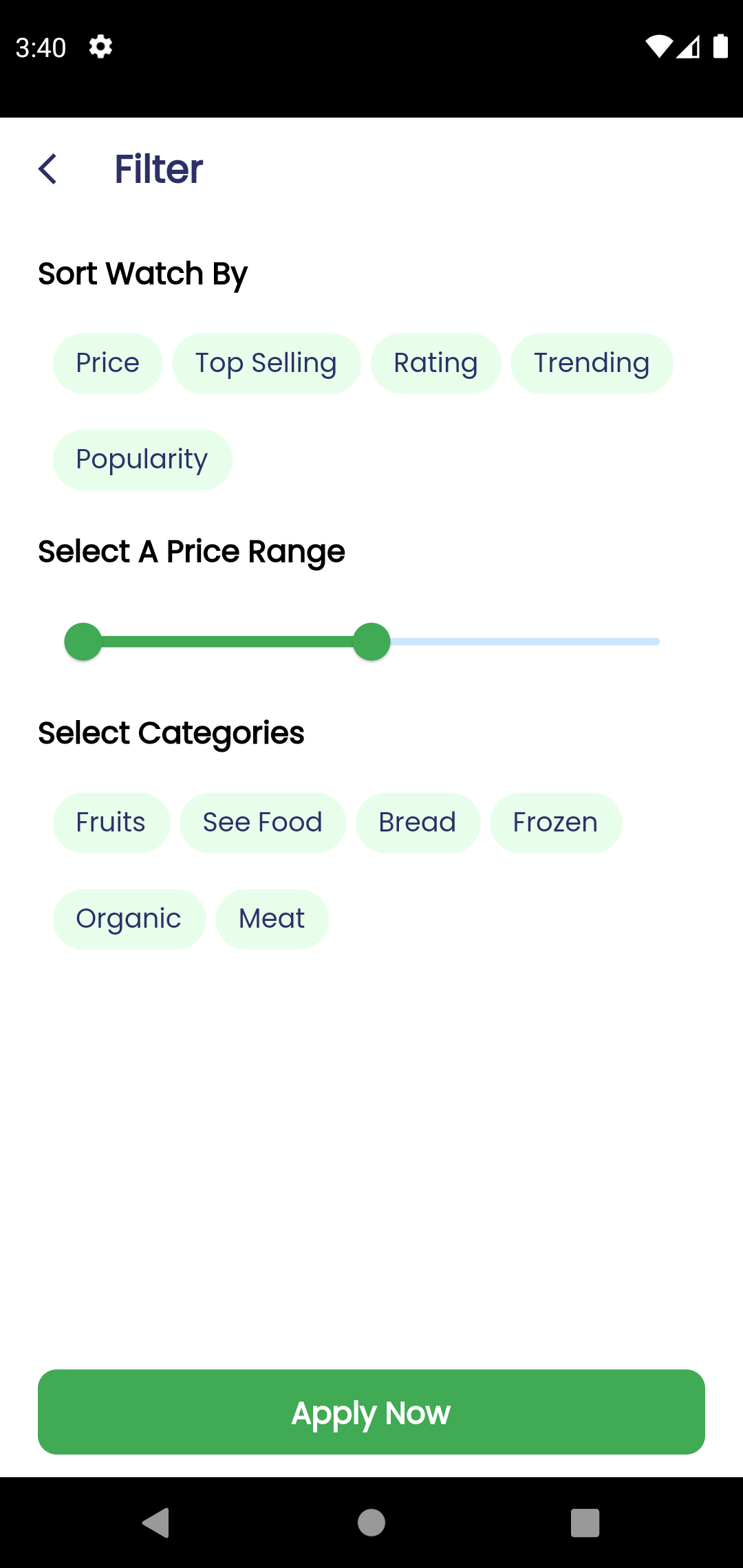Tap the back arrow beside Filter
The width and height of the screenshot is (743, 1568).
coord(47,169)
